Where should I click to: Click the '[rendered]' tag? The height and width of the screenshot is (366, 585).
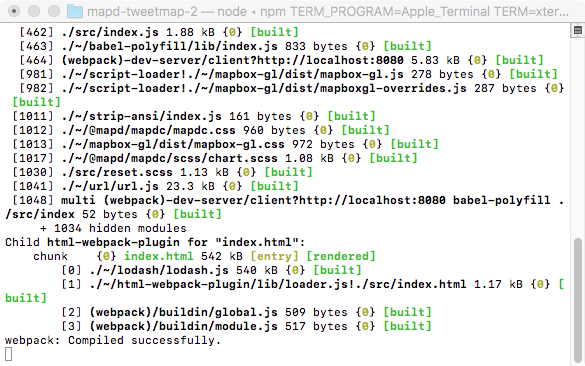pyautogui.click(x=341, y=256)
